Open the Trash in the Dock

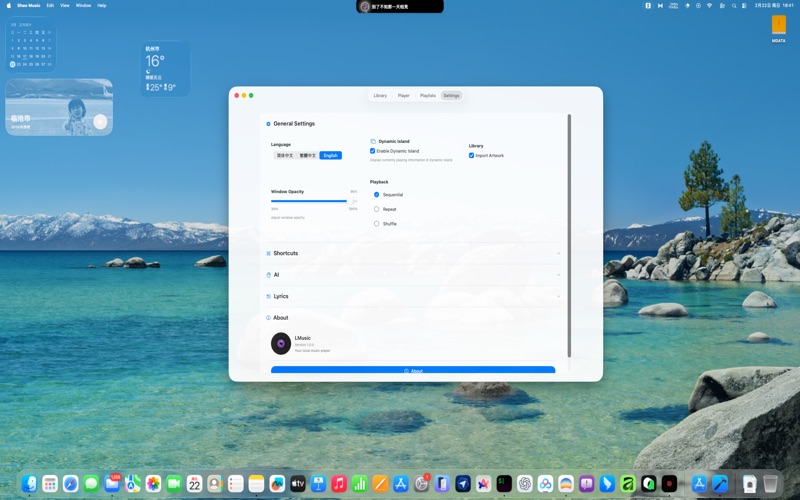[x=770, y=484]
